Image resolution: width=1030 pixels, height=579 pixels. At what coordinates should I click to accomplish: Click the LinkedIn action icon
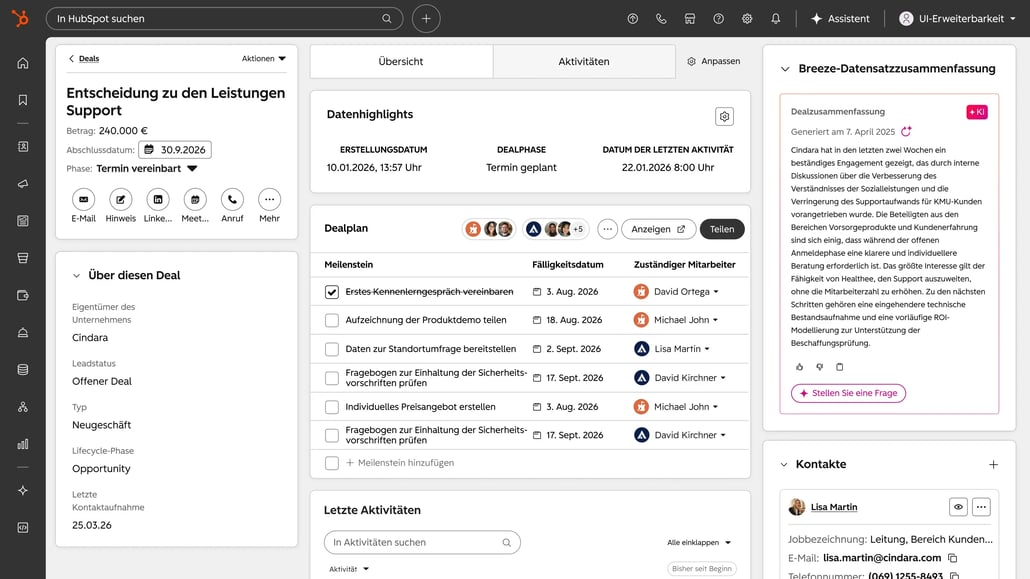[158, 199]
